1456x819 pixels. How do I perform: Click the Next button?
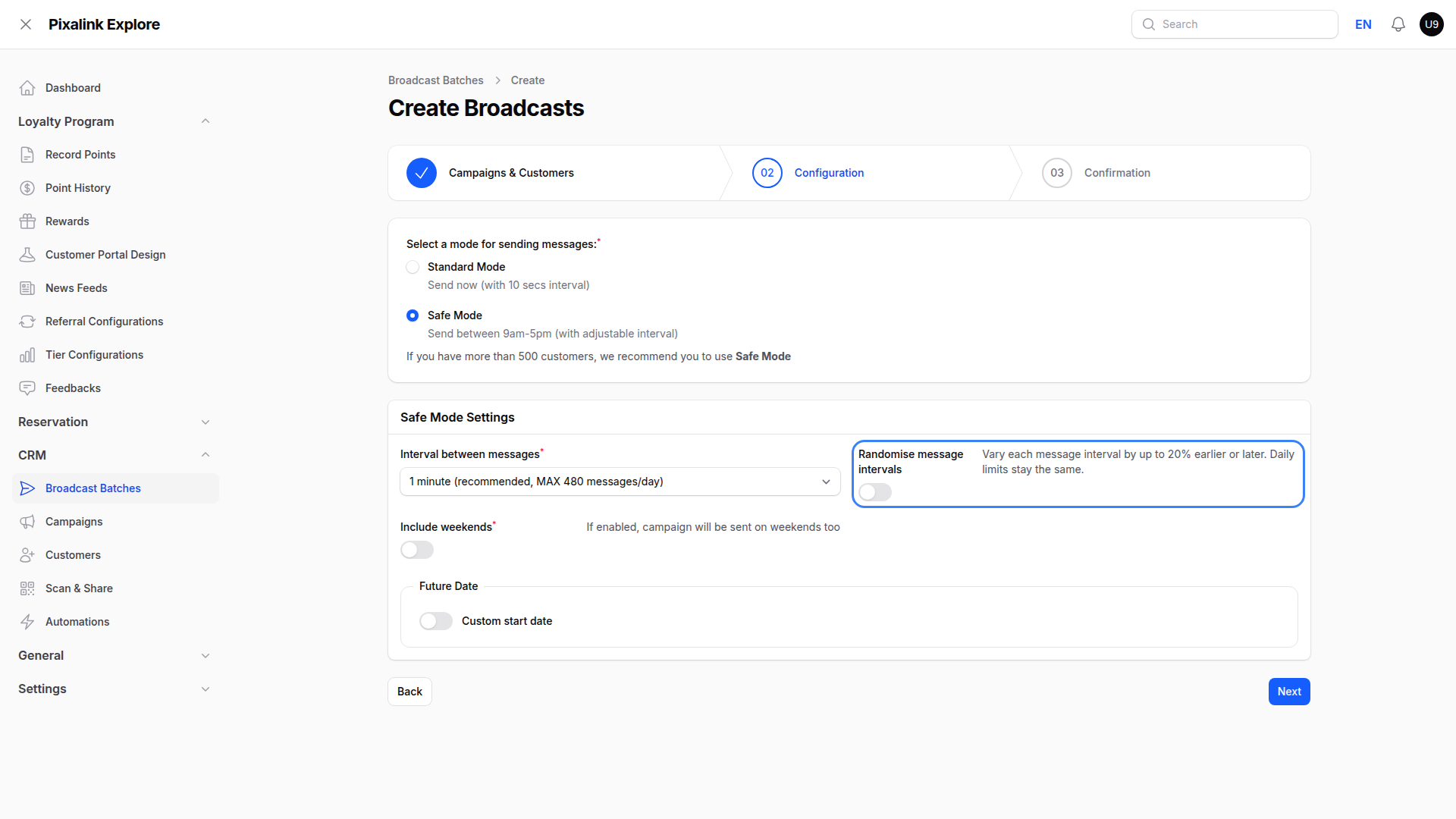point(1289,692)
